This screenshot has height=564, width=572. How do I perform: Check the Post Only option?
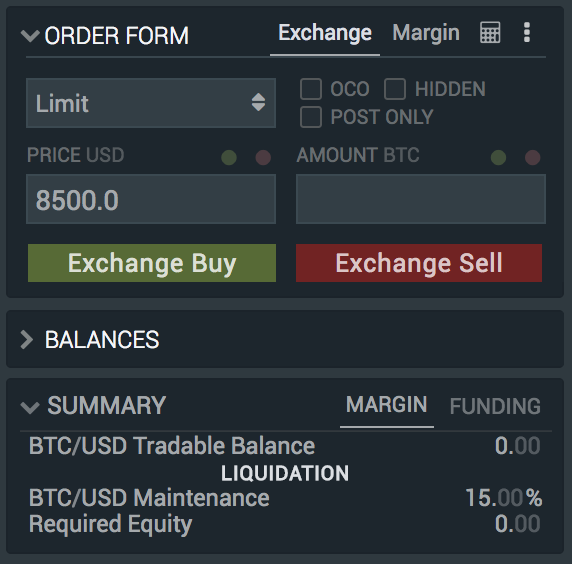[311, 117]
